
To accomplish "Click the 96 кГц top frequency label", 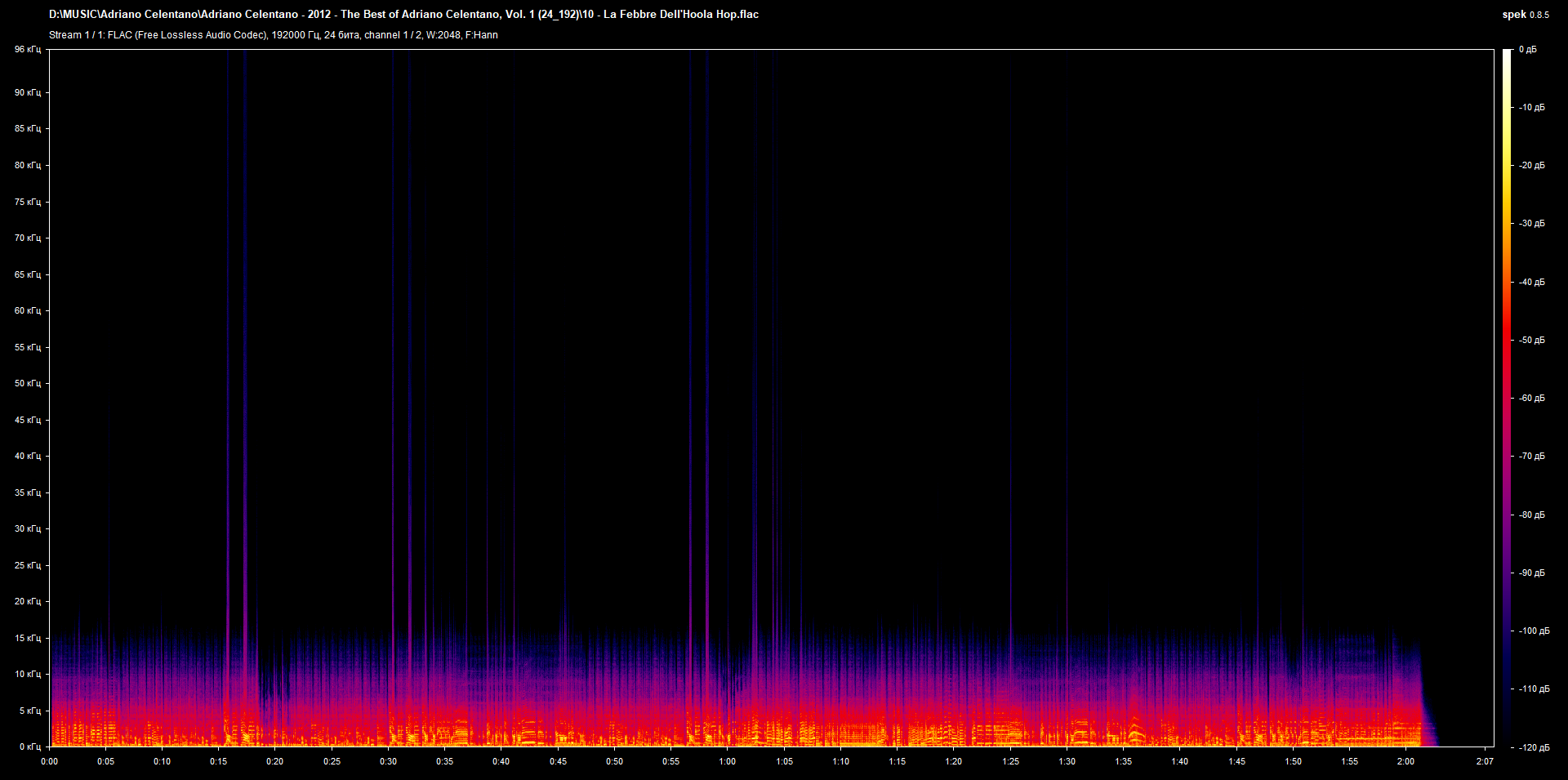I will tap(27, 50).
